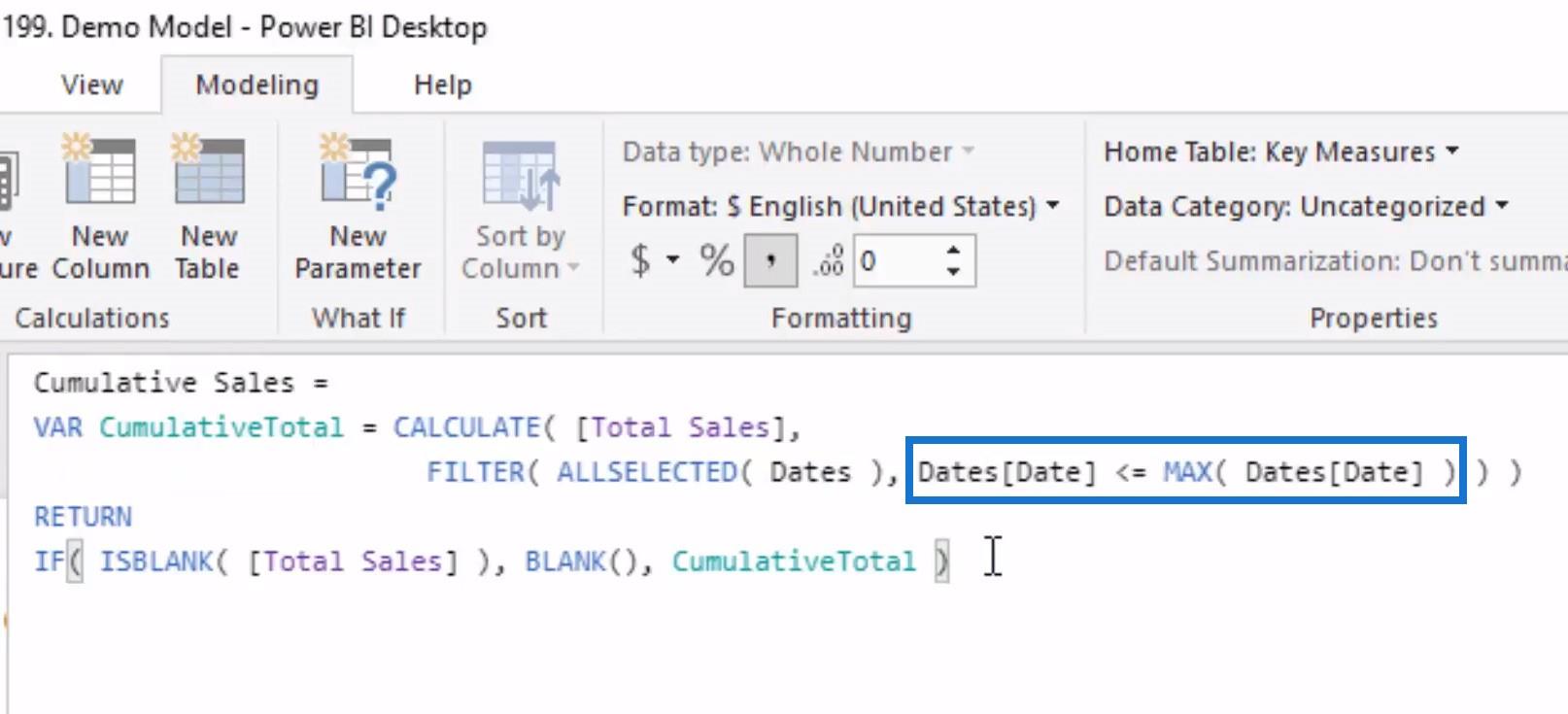Viewport: 1568px width, 714px height.
Task: Select the Modeling tab
Action: tap(257, 85)
